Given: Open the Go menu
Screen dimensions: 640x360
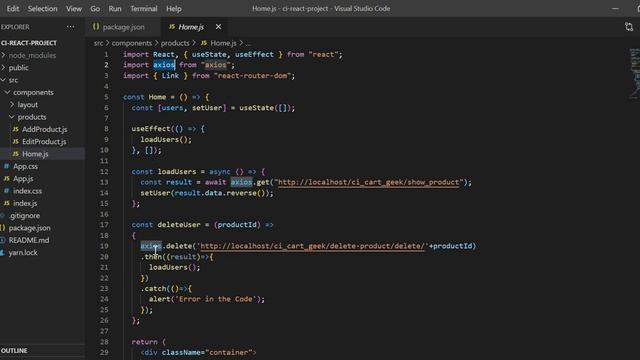Looking at the screenshot, I should coord(95,9).
